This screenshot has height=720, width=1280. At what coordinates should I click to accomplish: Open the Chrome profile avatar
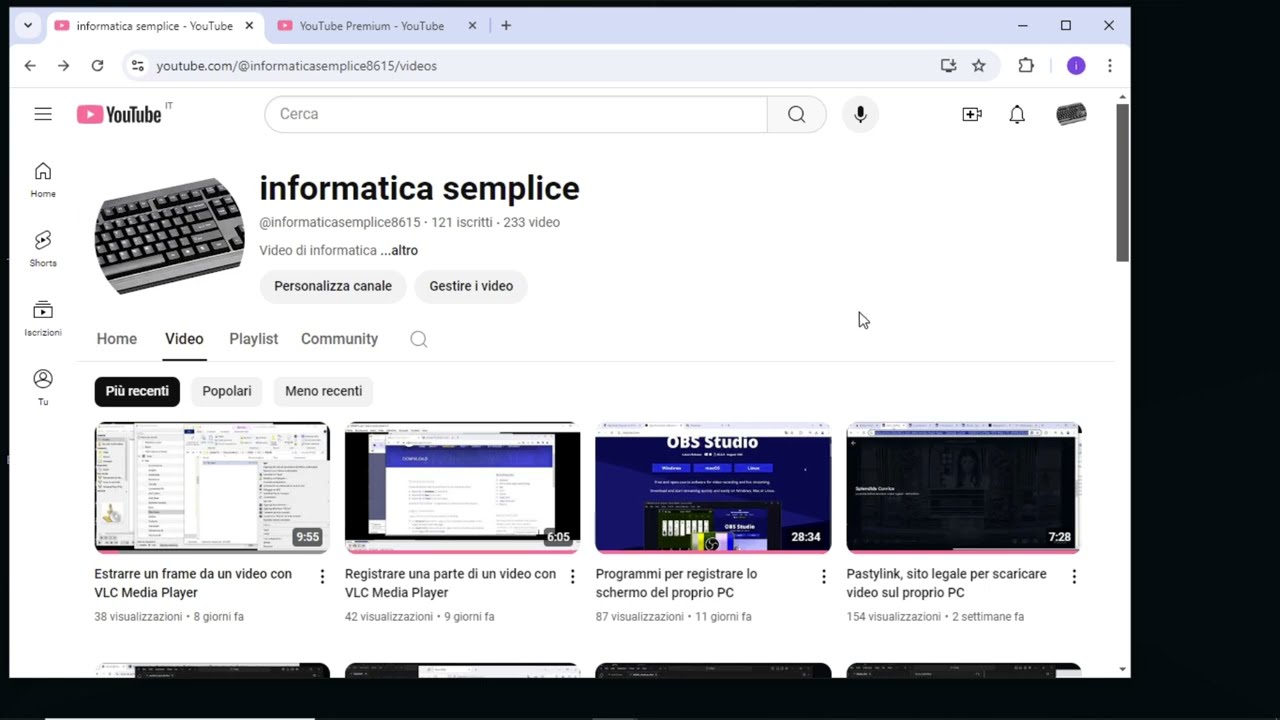point(1076,66)
